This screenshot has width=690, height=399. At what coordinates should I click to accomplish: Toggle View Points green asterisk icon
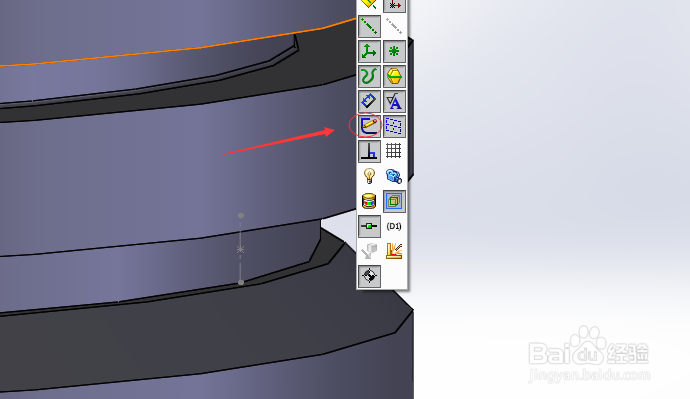(x=394, y=51)
